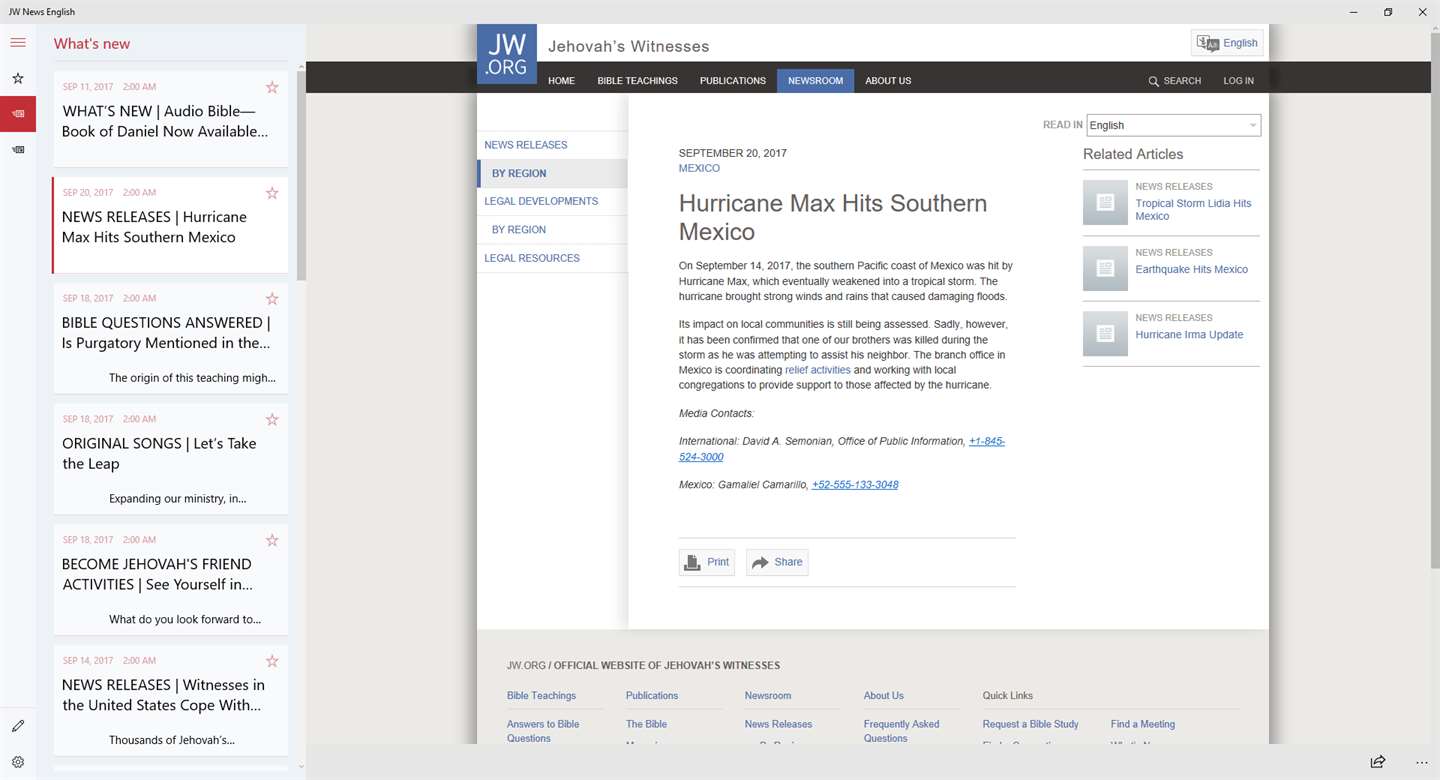Click footer Answers to Bible Questions link
Viewport: 1440px width, 780px height.
pyautogui.click(x=543, y=731)
